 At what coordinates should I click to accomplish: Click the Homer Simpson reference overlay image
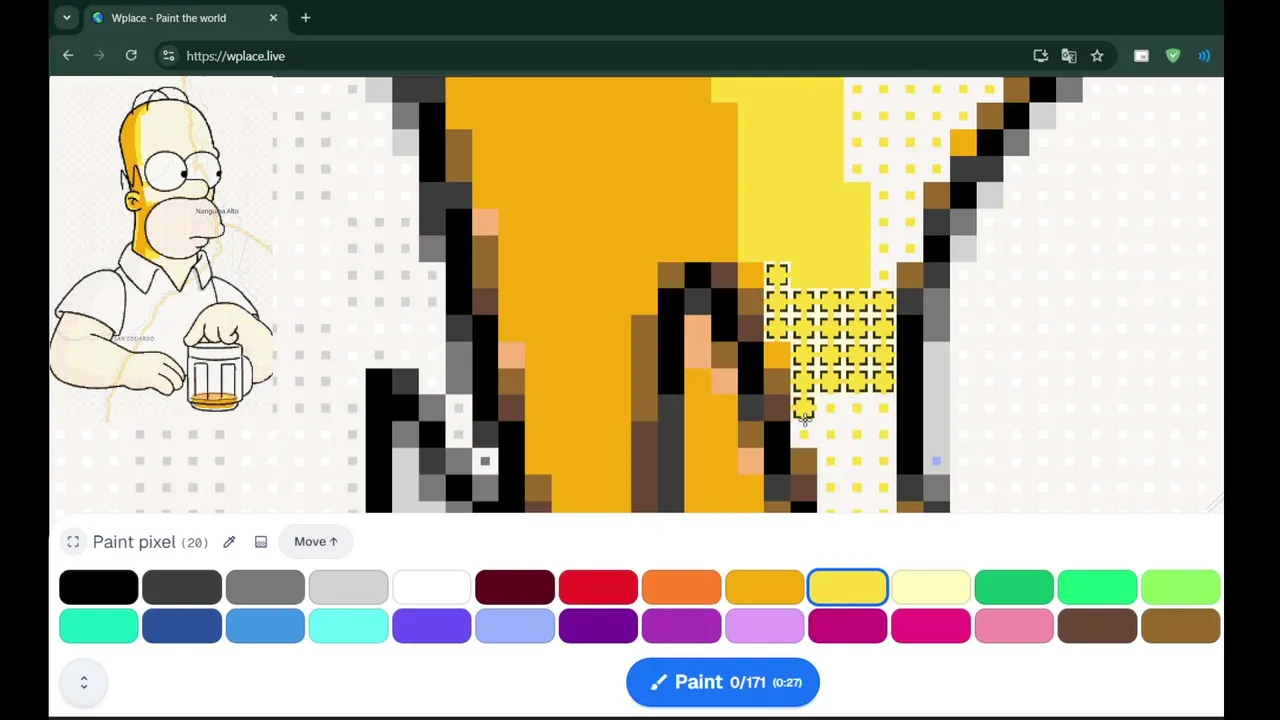[163, 250]
